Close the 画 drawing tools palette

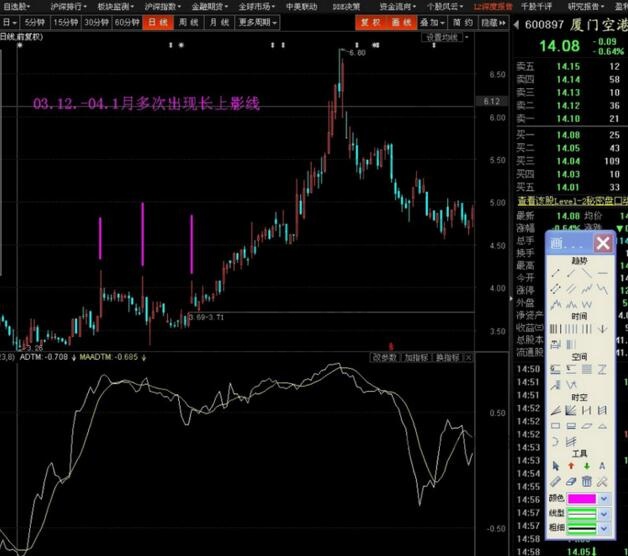point(602,243)
